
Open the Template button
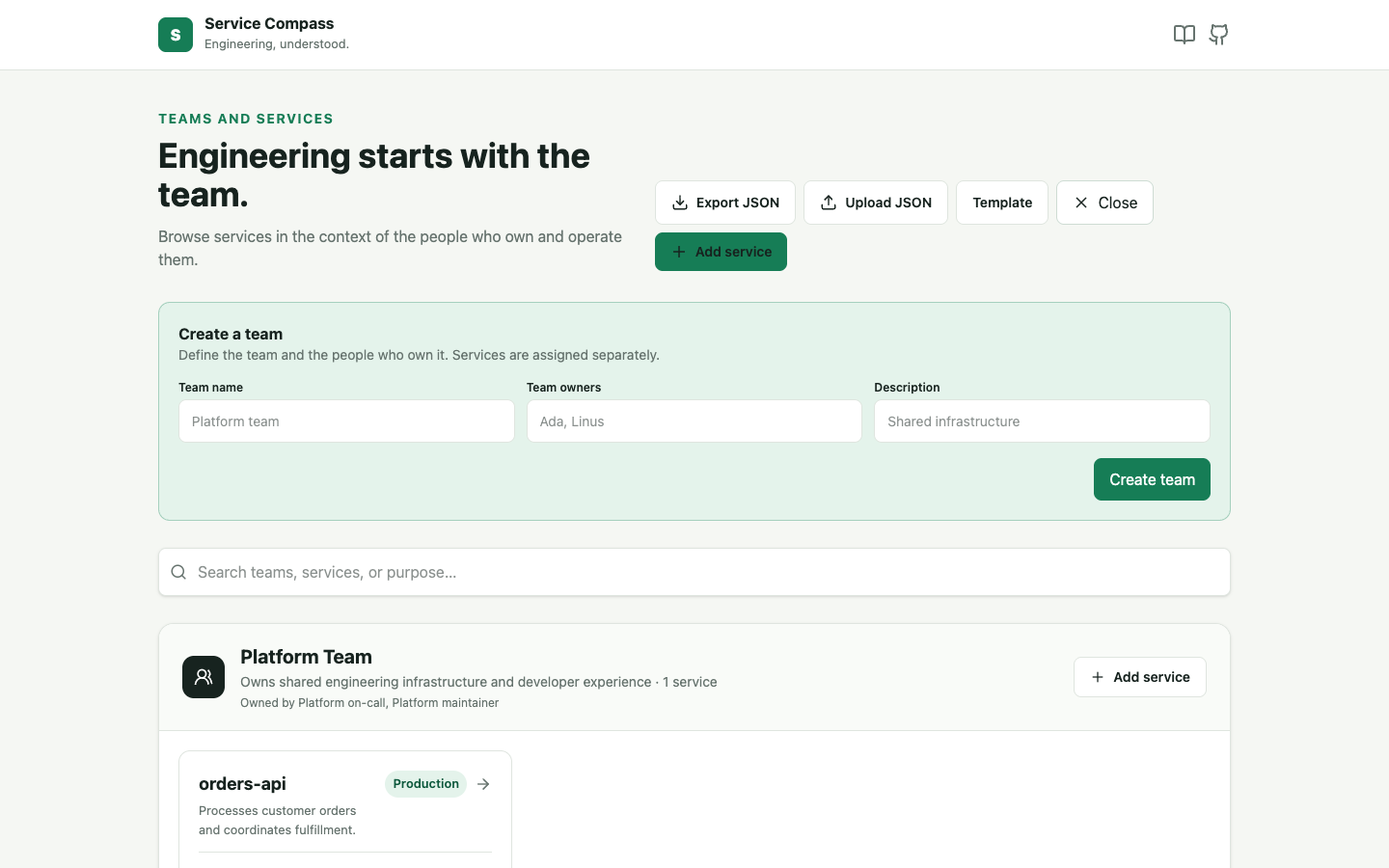point(1002,203)
